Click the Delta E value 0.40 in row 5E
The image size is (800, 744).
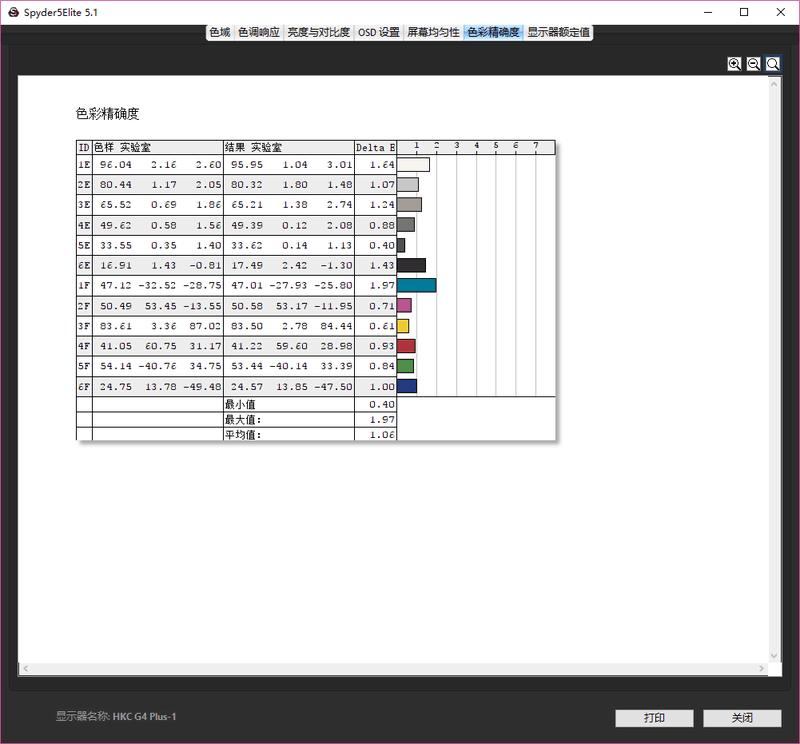382,245
